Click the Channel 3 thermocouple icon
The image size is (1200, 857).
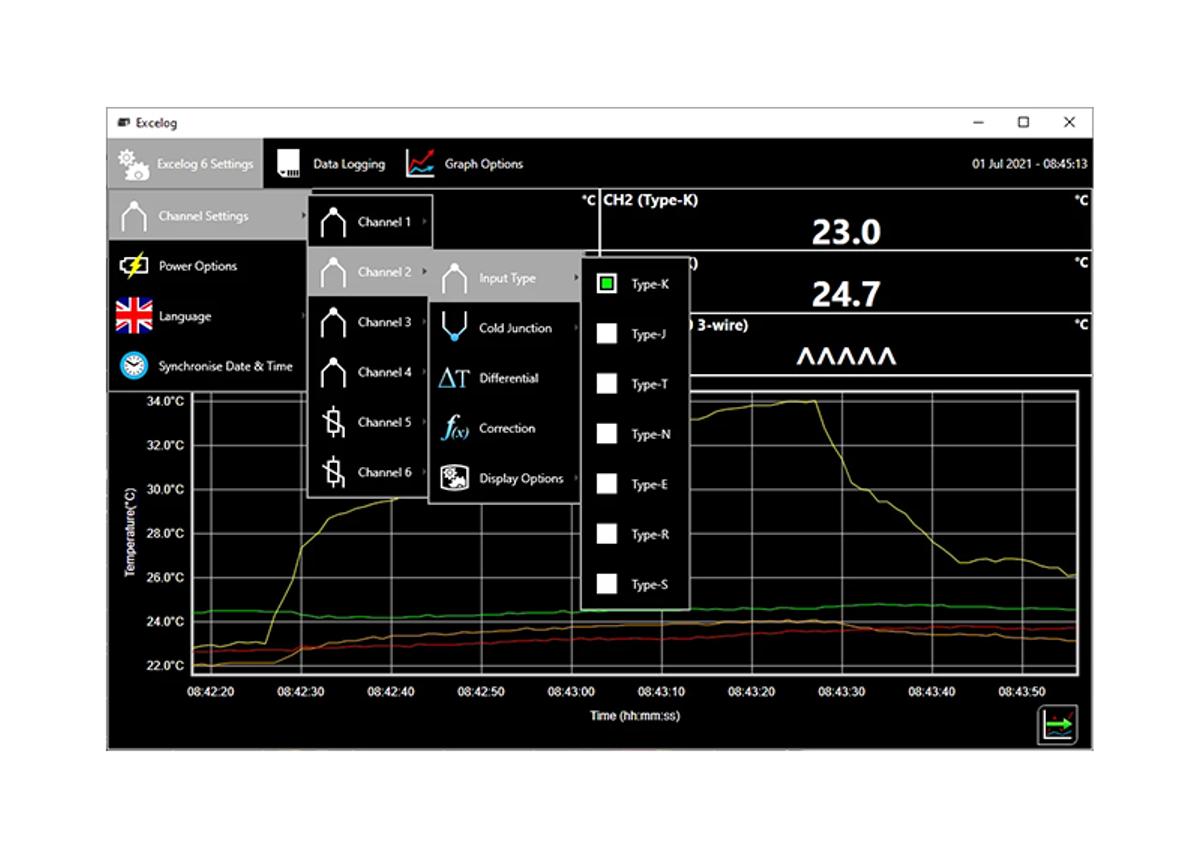[x=333, y=323]
